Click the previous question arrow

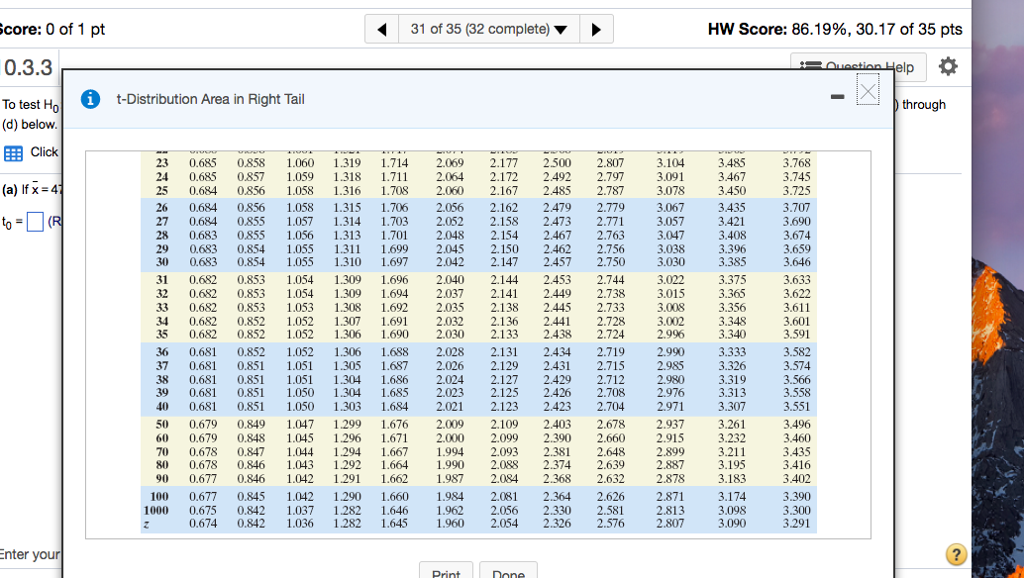[381, 28]
